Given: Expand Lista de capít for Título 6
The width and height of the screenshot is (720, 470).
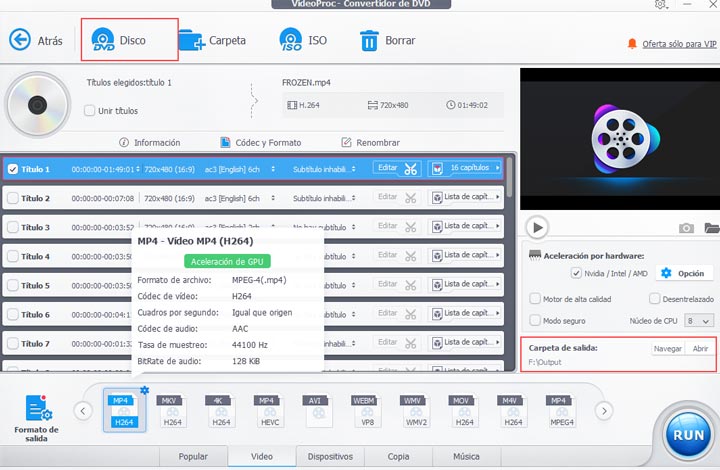Looking at the screenshot, I should [x=465, y=314].
